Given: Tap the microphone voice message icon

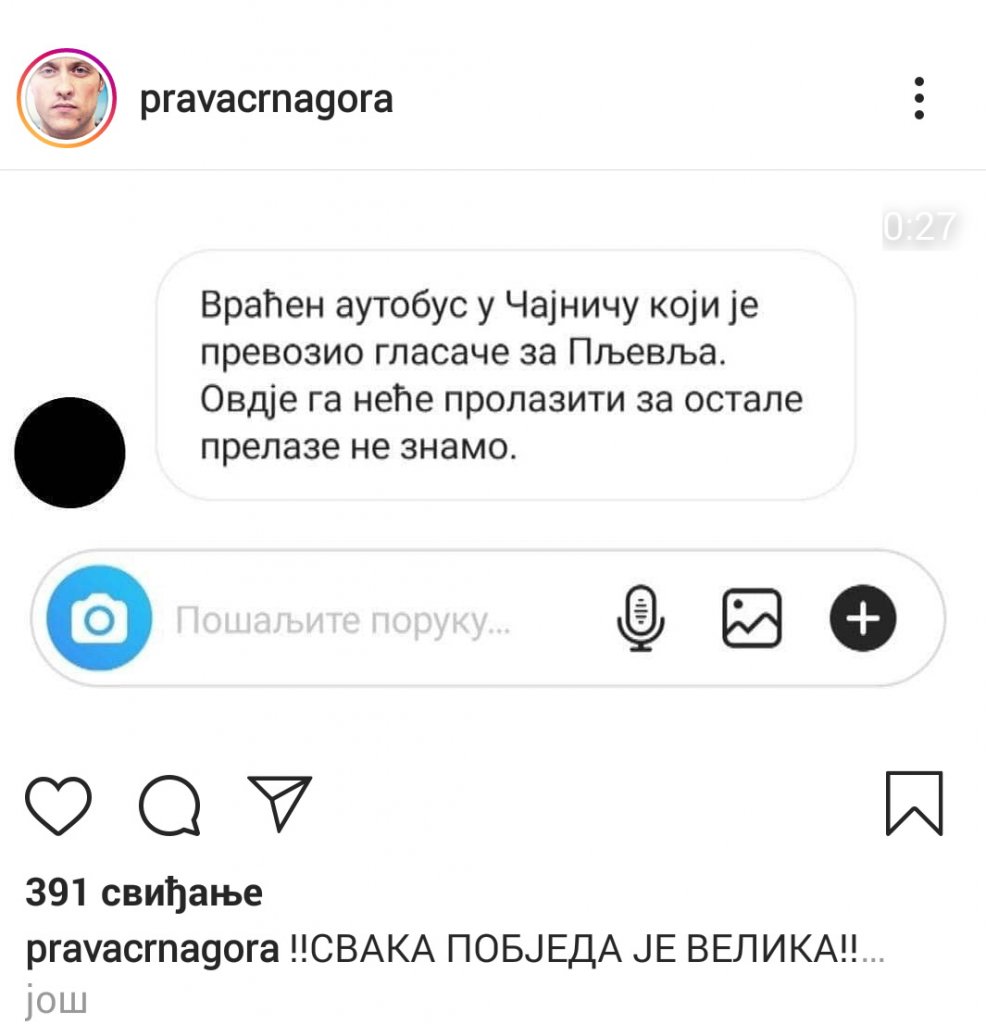Looking at the screenshot, I should [641, 618].
